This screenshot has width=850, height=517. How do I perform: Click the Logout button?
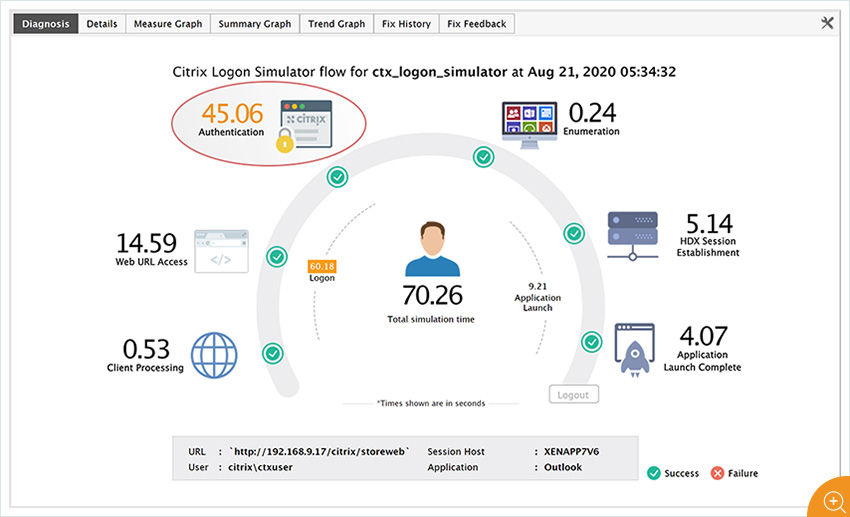574,395
